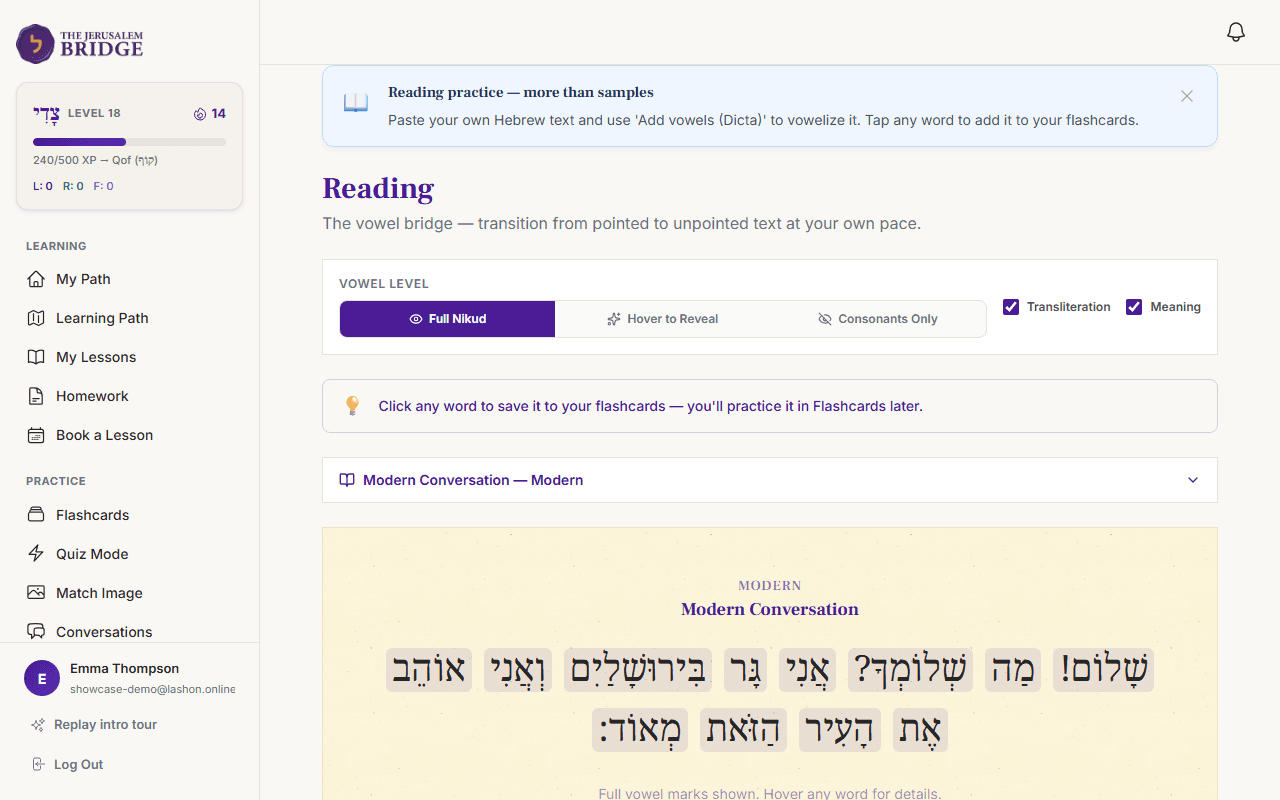The height and width of the screenshot is (800, 1280).
Task: Click the Replay intro tour sparkle icon
Action: (38, 725)
